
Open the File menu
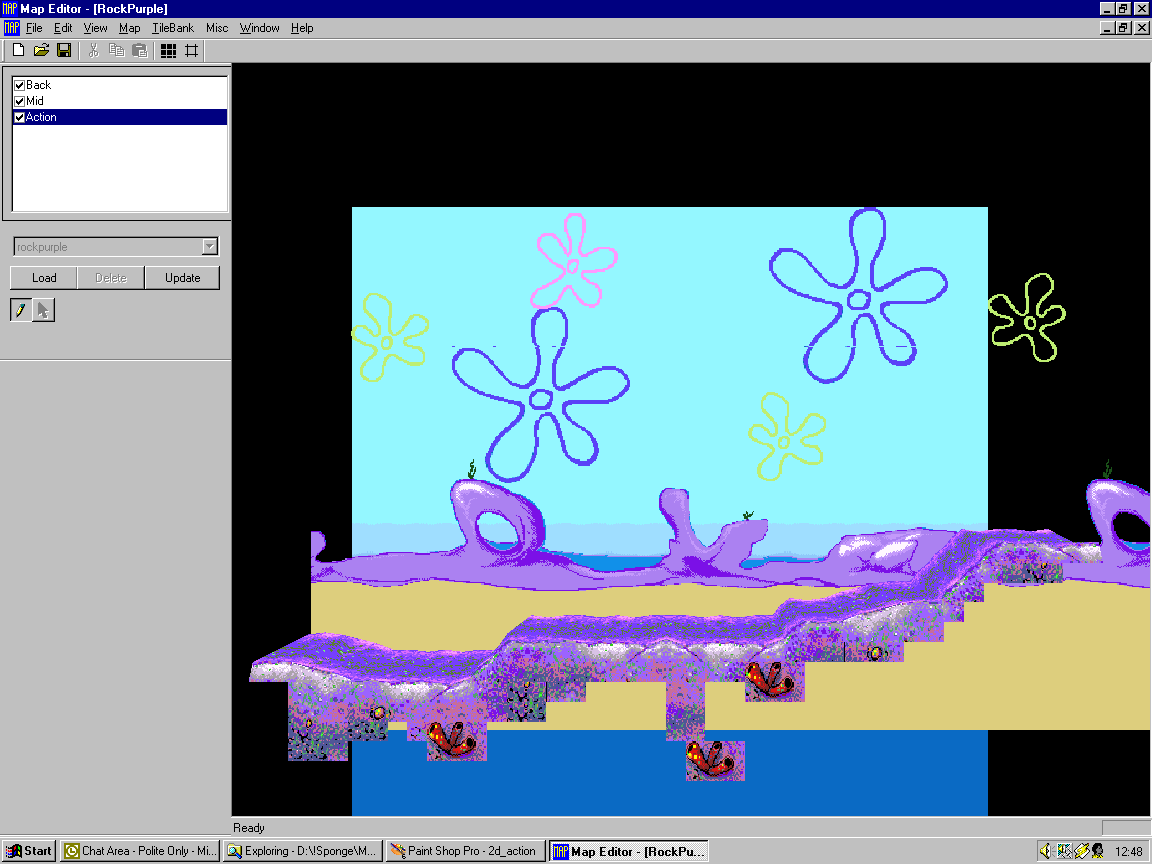(34, 28)
